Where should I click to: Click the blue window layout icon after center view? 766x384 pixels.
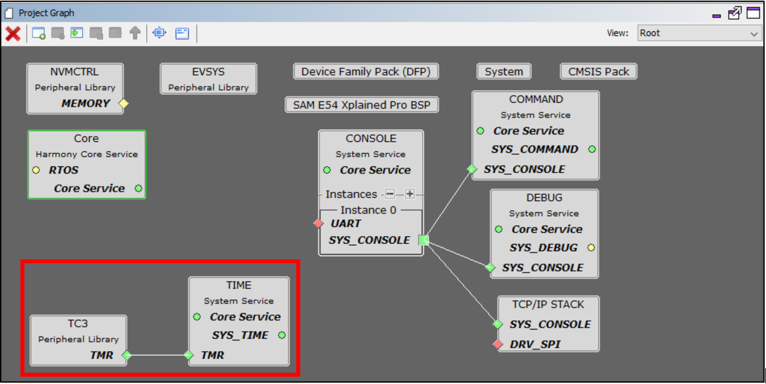tap(182, 33)
